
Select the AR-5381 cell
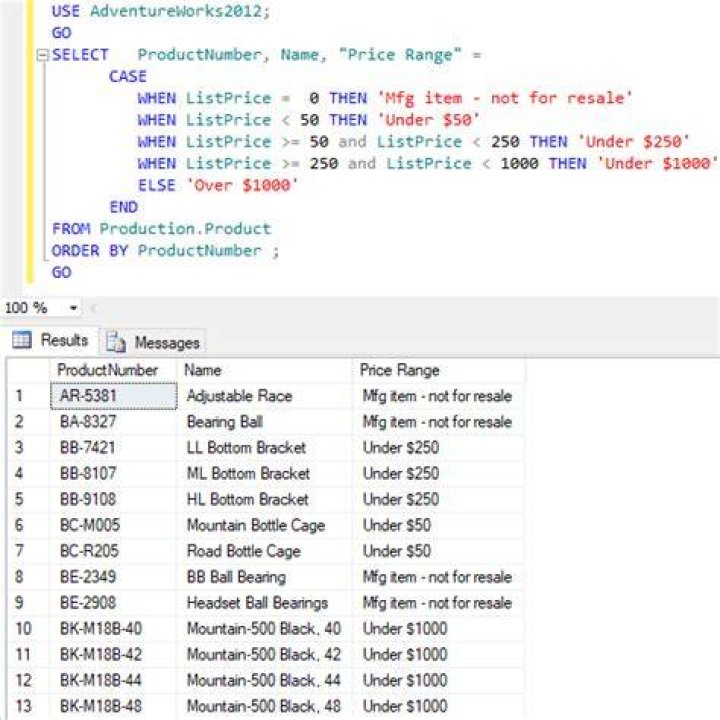click(113, 396)
